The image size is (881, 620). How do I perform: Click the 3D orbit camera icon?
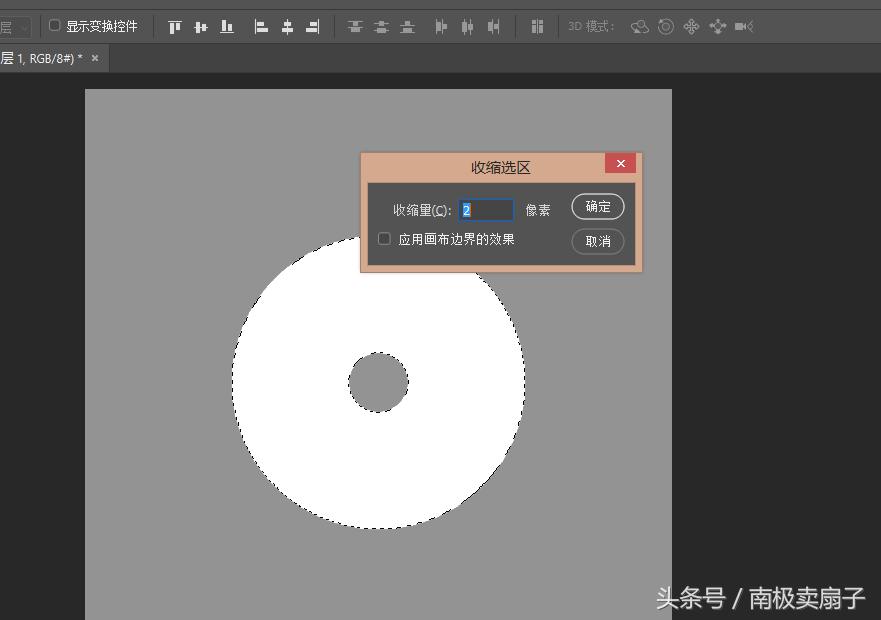[x=640, y=26]
